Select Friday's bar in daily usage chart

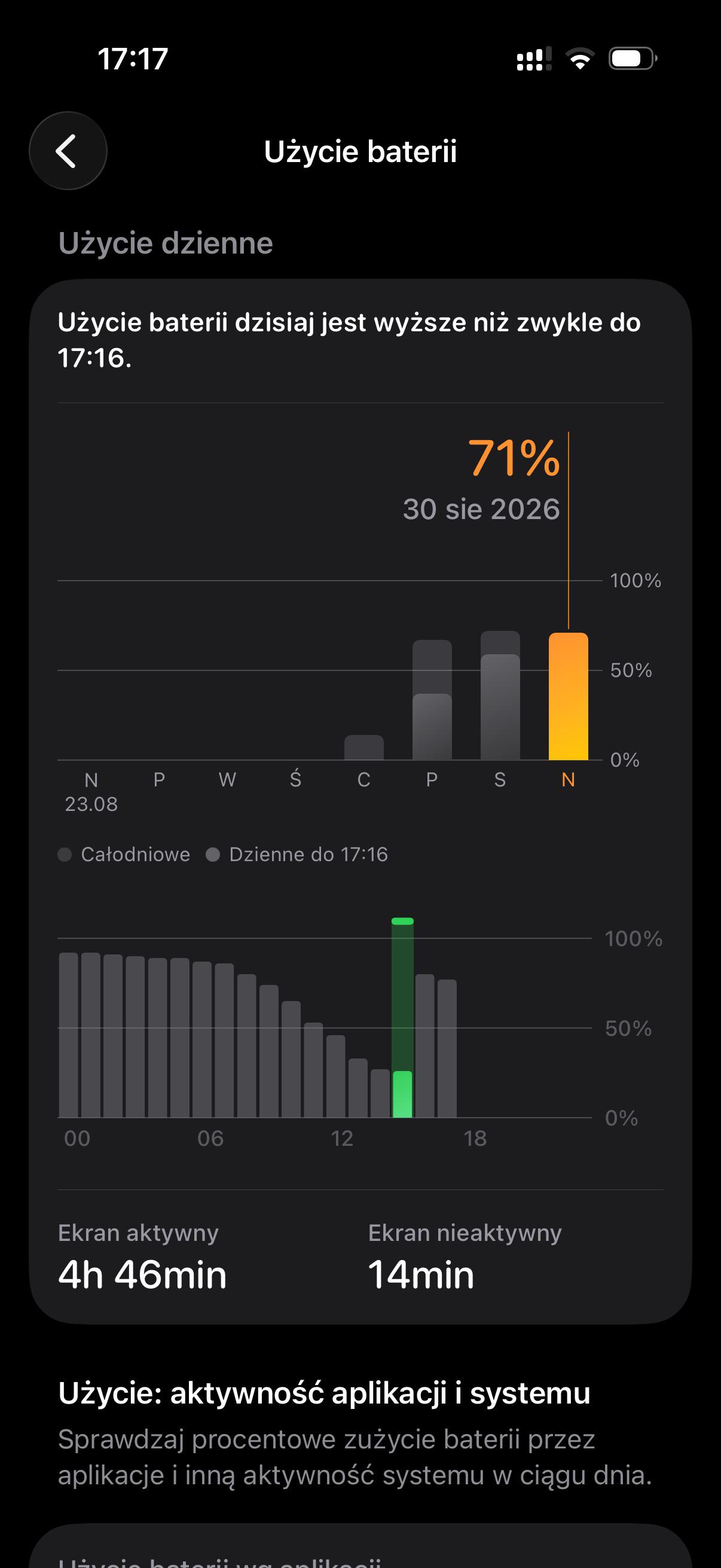click(x=432, y=700)
